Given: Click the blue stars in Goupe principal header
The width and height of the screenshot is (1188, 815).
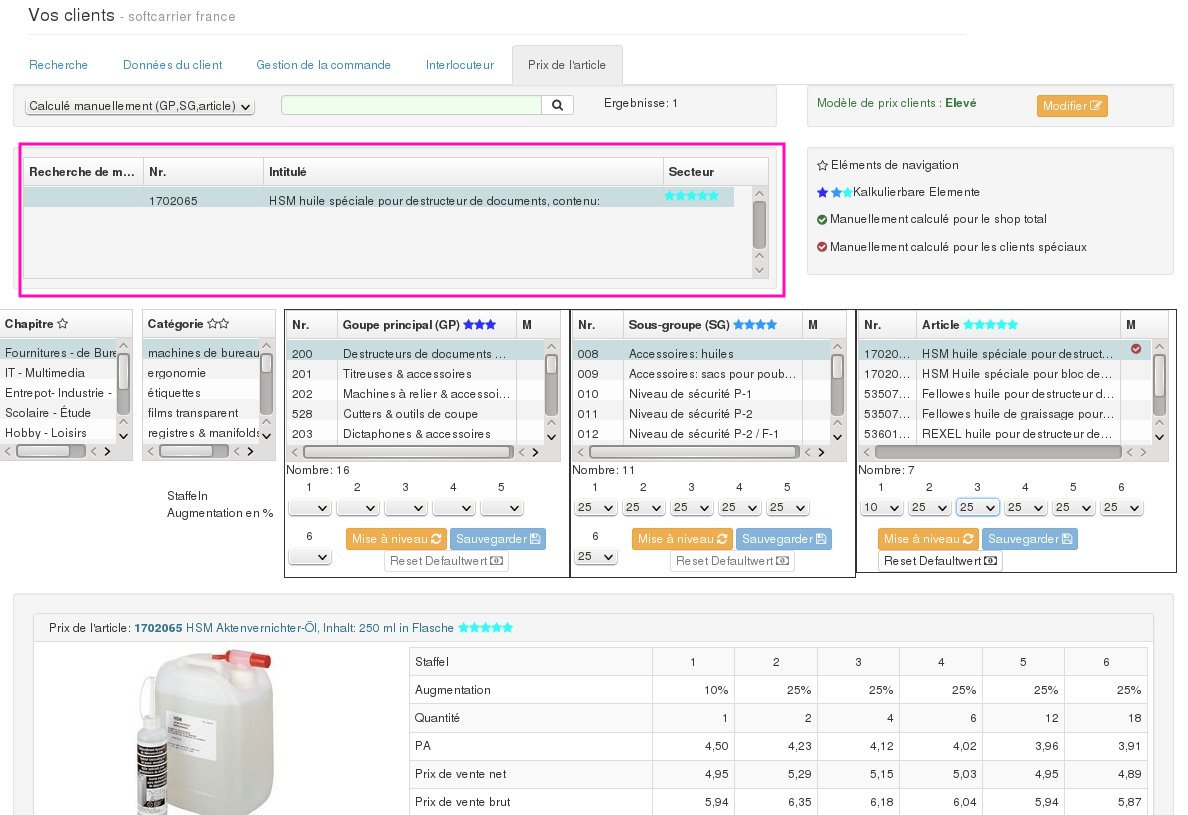Looking at the screenshot, I should (x=480, y=324).
